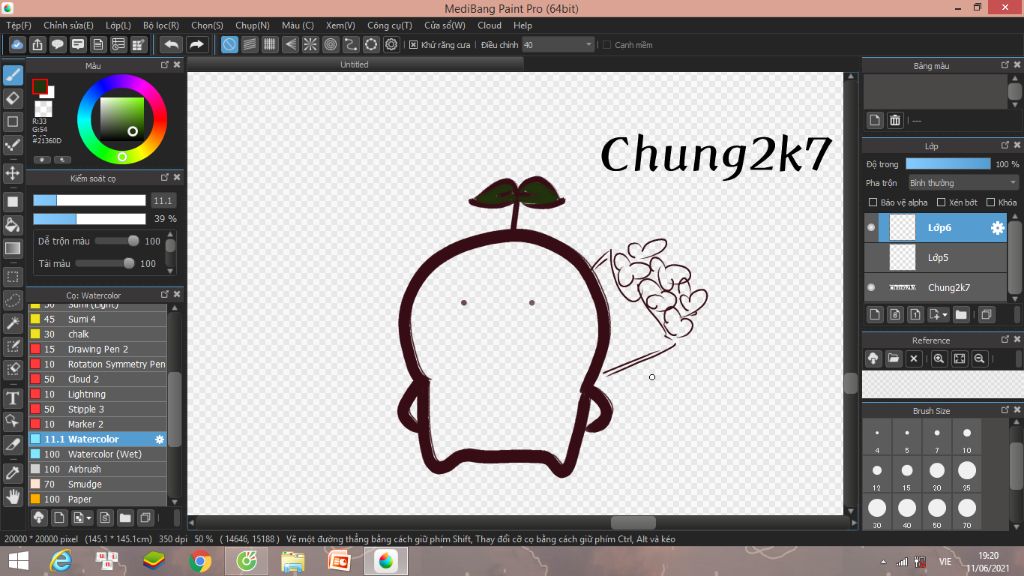Enable Bảo vệ alpha checkbox
Viewport: 1024px width, 576px height.
[872, 202]
